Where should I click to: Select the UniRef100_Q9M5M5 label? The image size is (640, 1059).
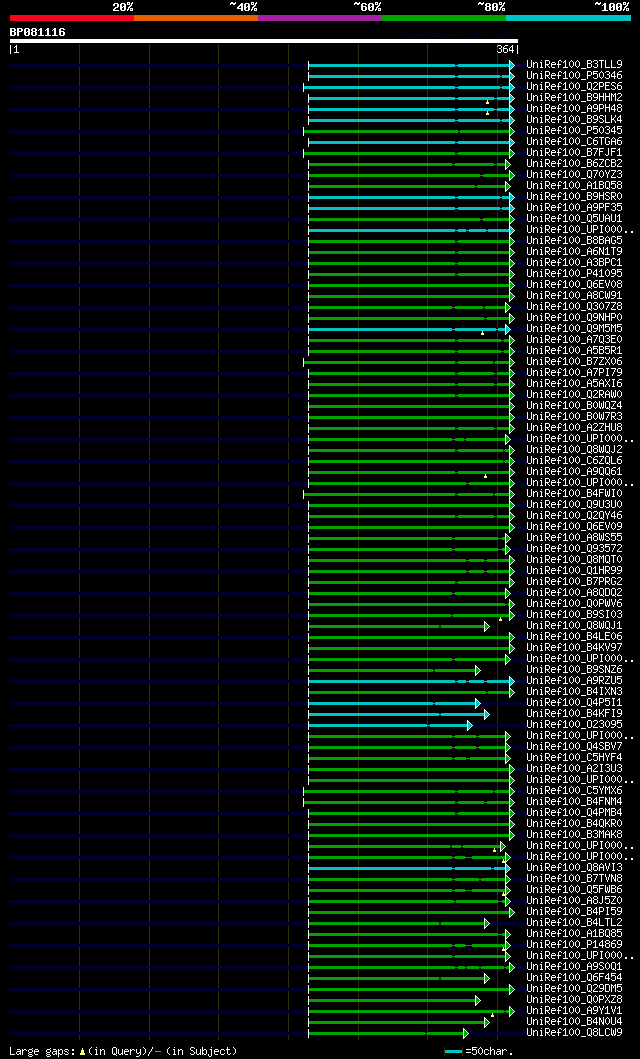[575, 329]
